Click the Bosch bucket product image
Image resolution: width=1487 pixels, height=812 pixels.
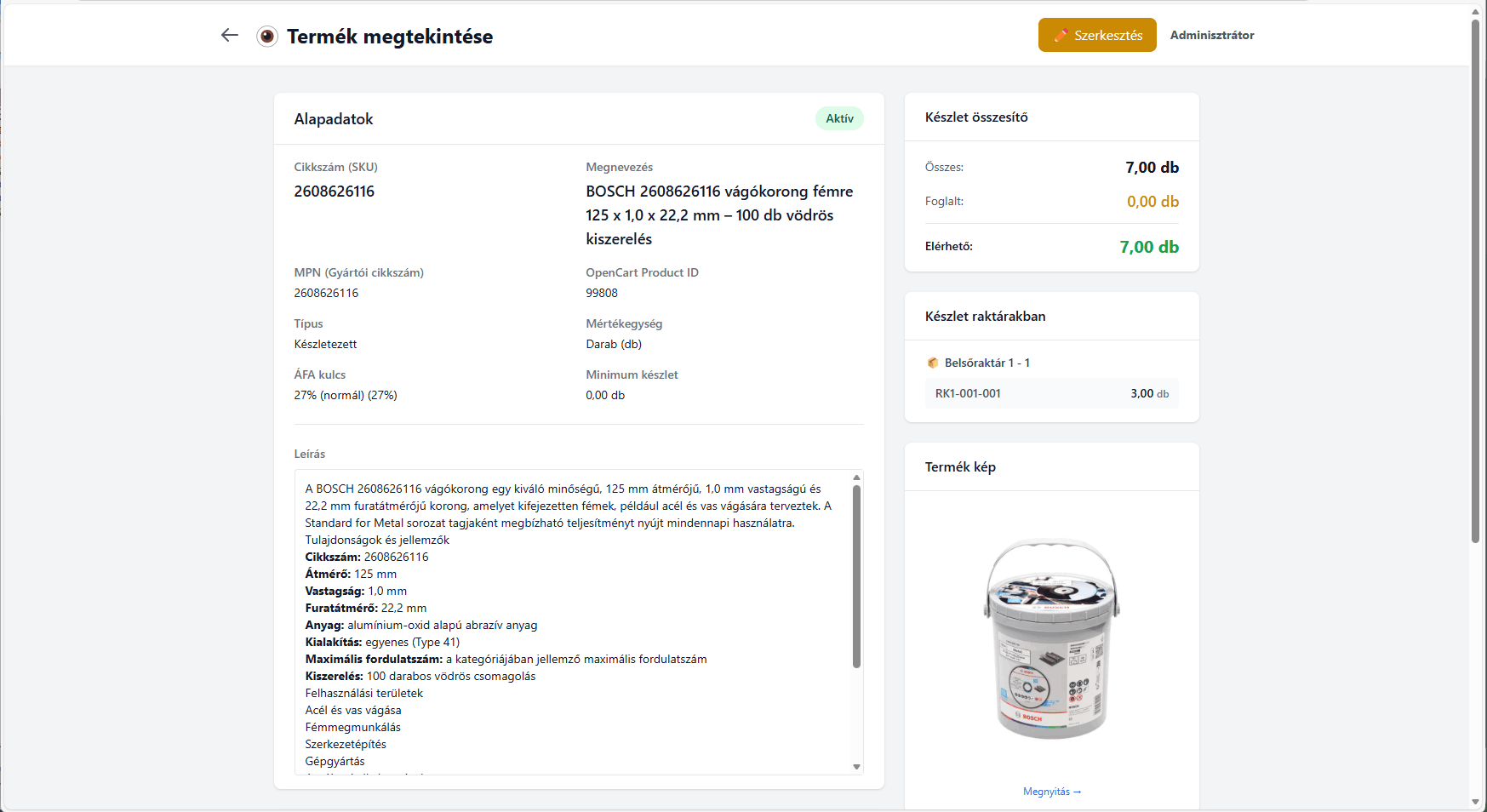1051,638
